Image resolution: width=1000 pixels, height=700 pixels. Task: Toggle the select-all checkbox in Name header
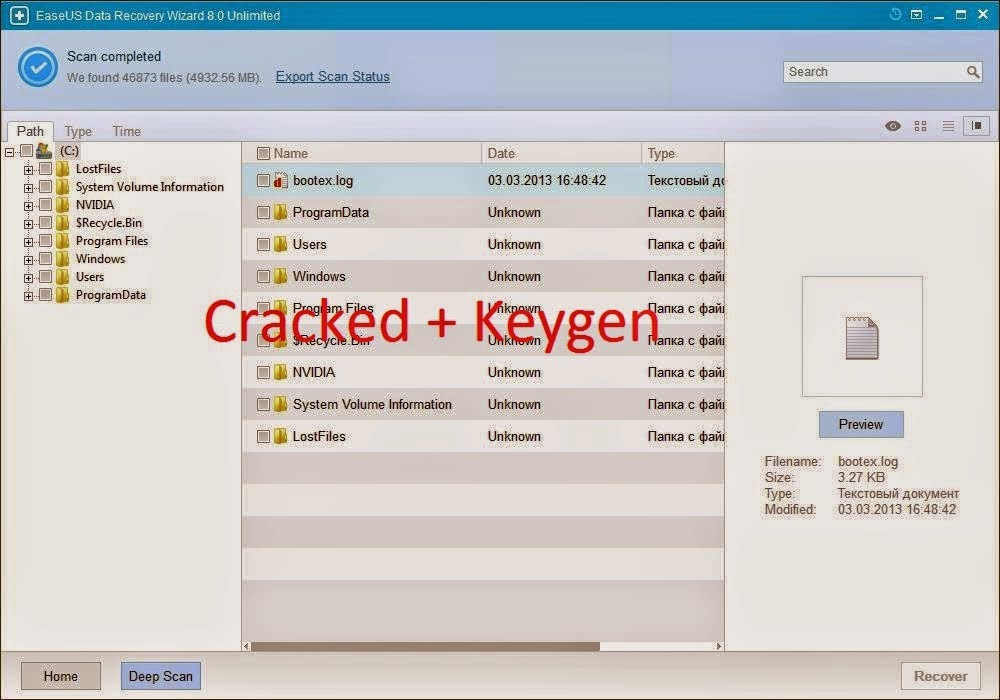tap(263, 153)
